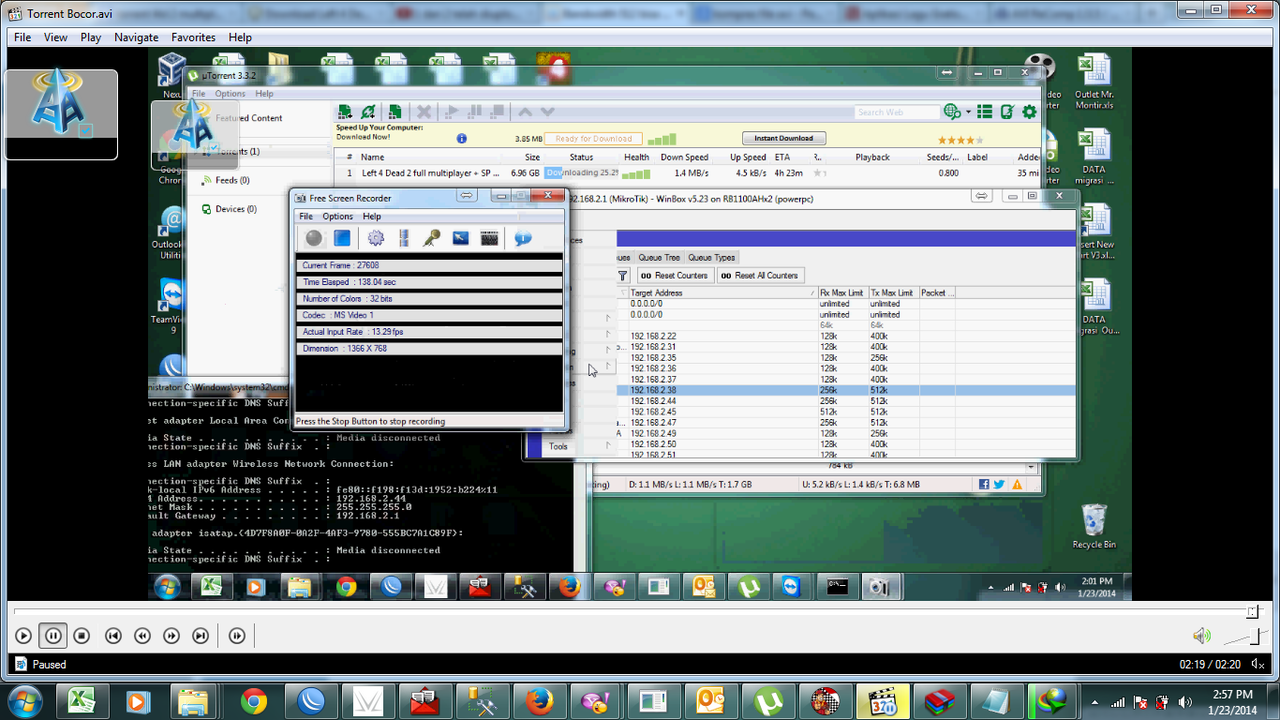Open the player Play menu
The height and width of the screenshot is (720, 1280).
pos(91,37)
